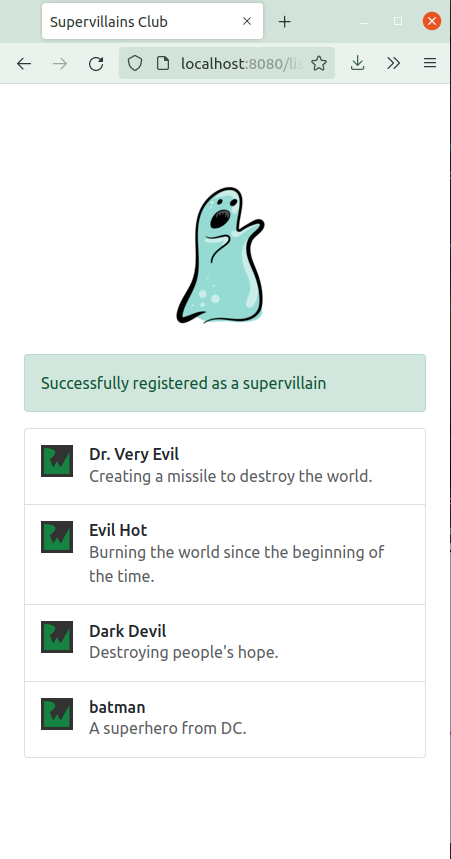
Task: Click the page info document icon
Action: 163,64
